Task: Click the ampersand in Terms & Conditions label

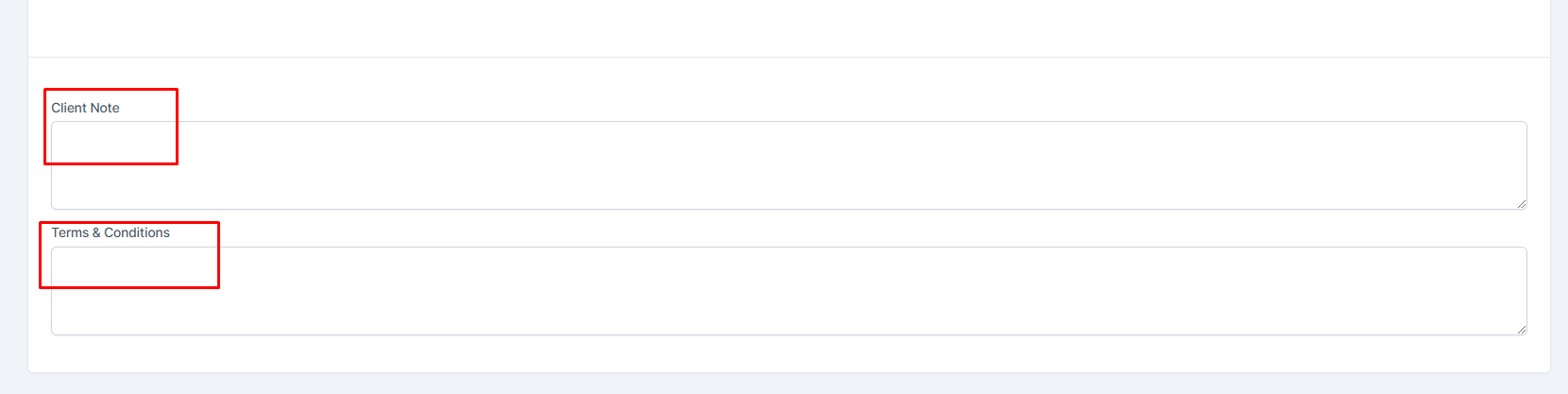Action: [x=96, y=232]
